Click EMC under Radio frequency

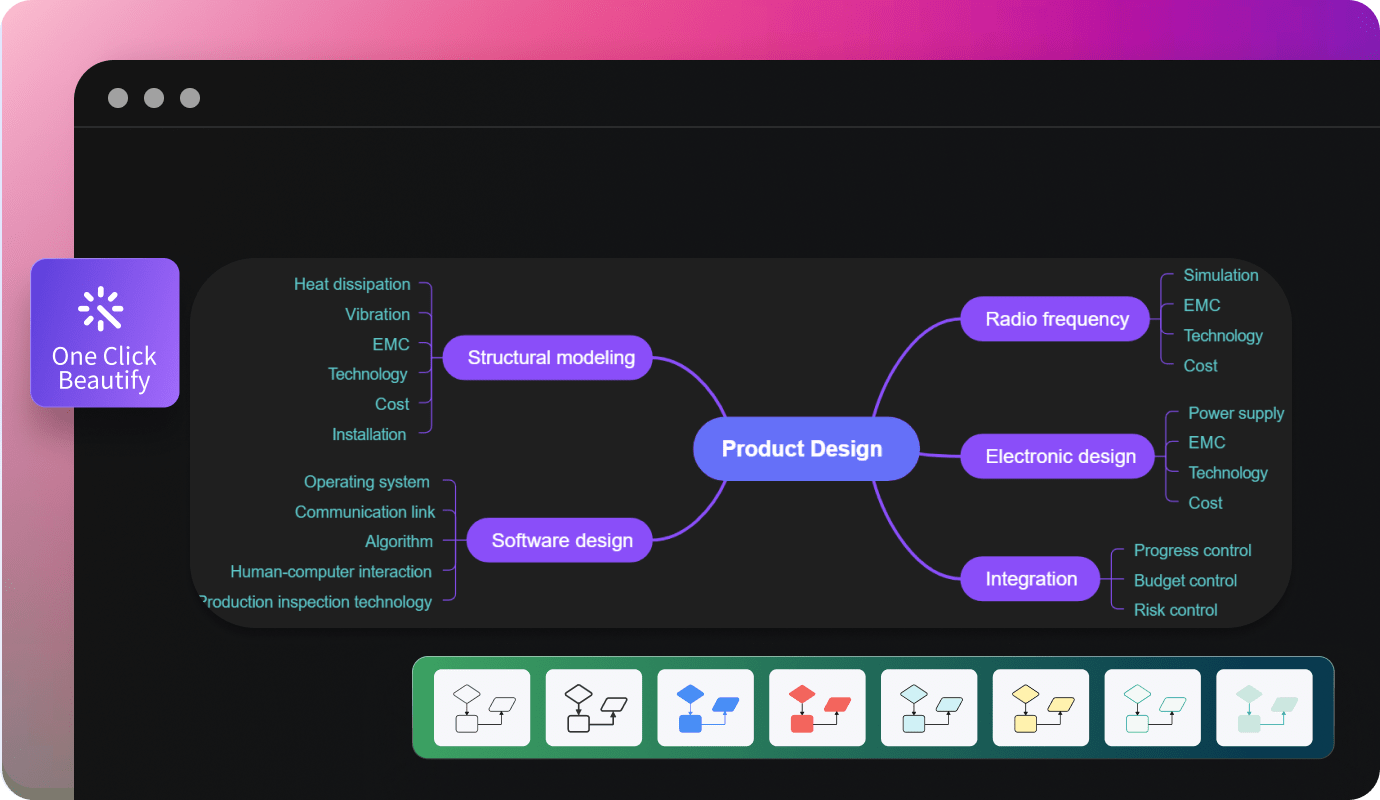[x=1202, y=305]
